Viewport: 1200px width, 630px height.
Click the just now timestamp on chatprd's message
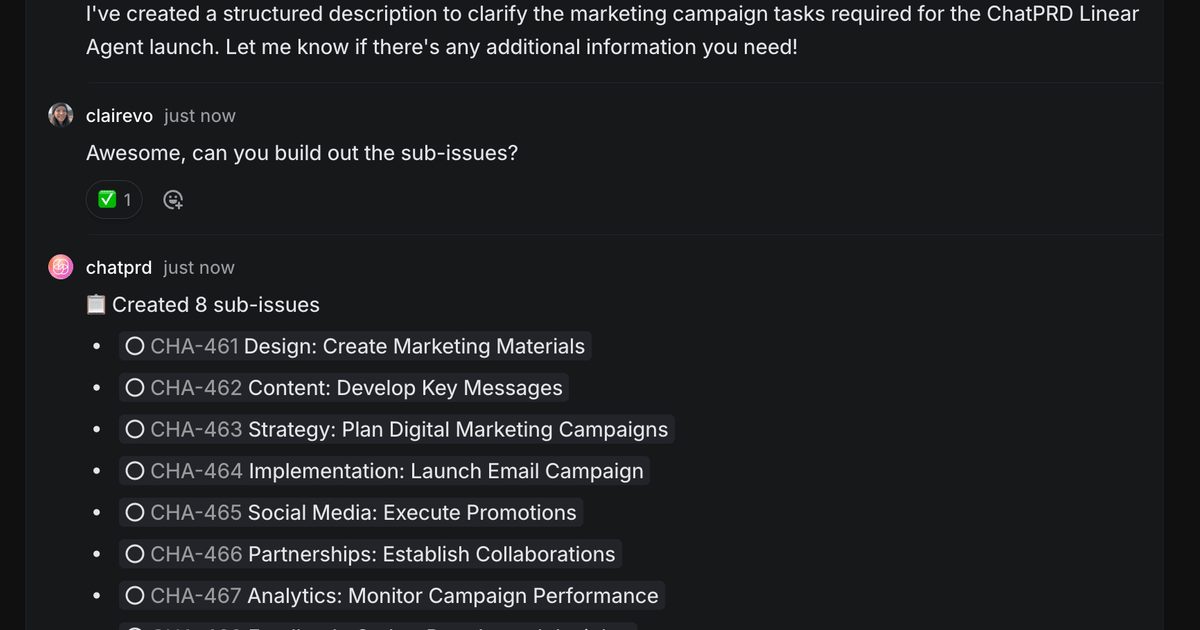coord(198,266)
